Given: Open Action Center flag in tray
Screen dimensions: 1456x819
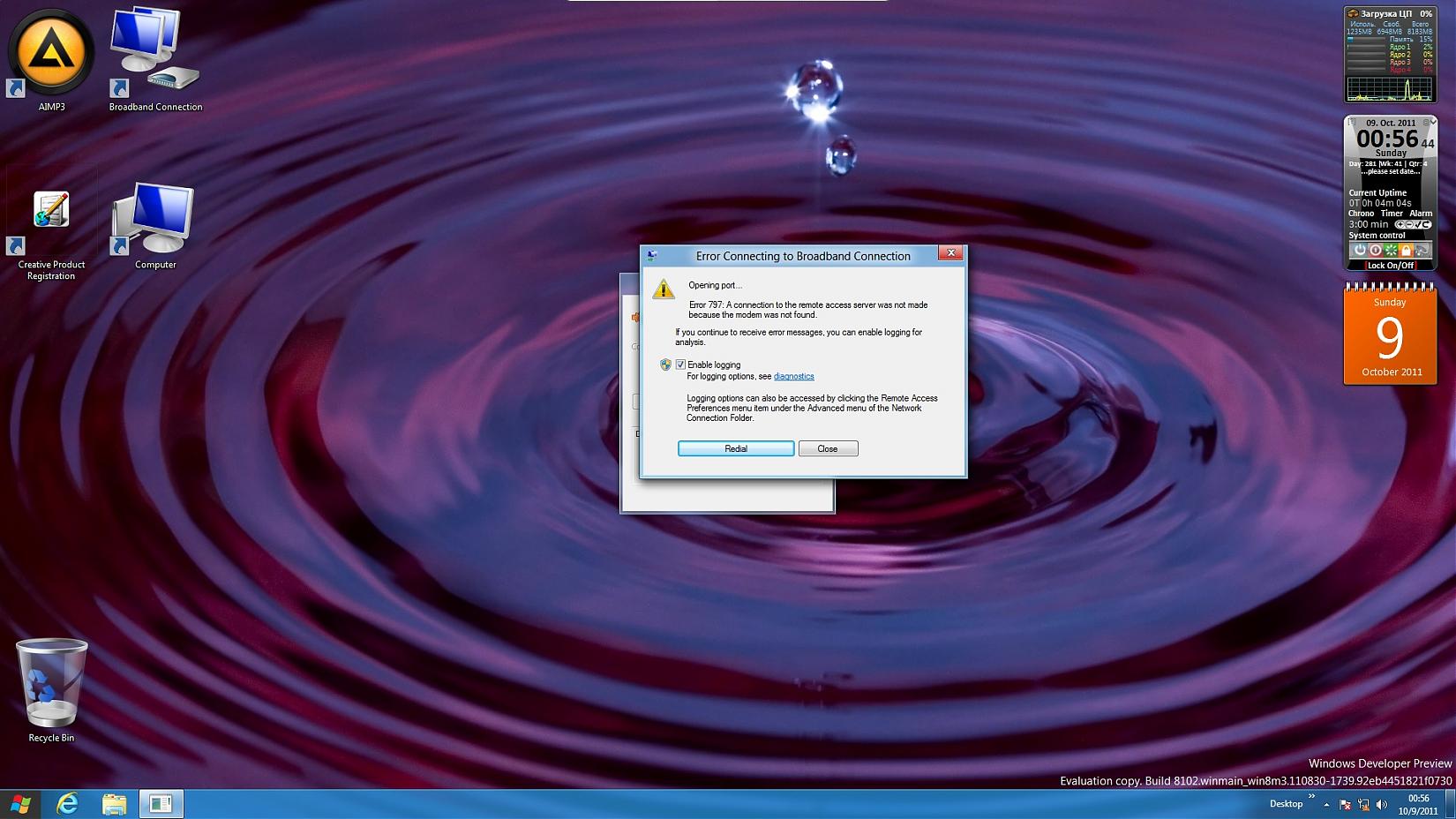Looking at the screenshot, I should coord(1345,805).
